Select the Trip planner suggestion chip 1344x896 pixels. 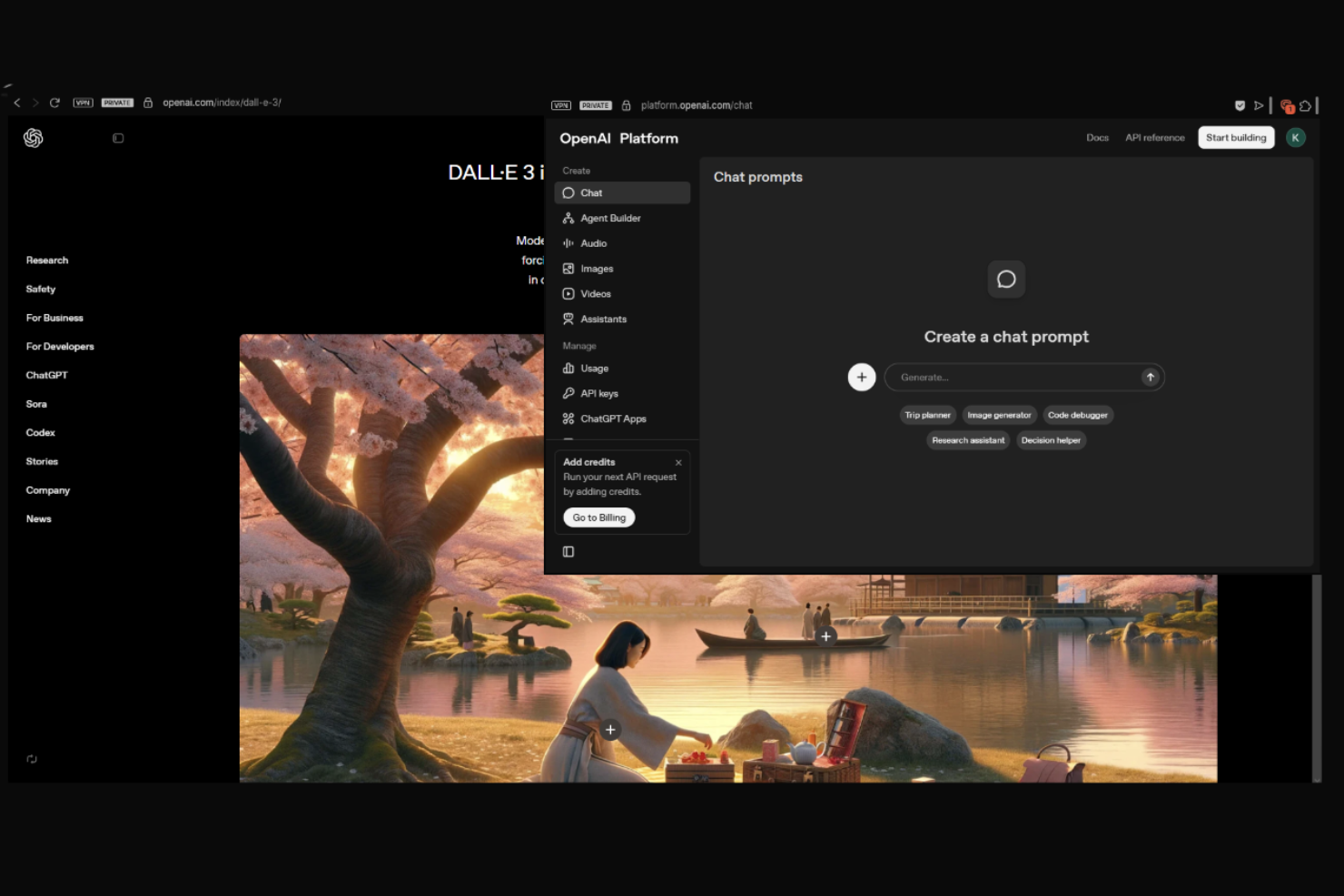(x=927, y=415)
